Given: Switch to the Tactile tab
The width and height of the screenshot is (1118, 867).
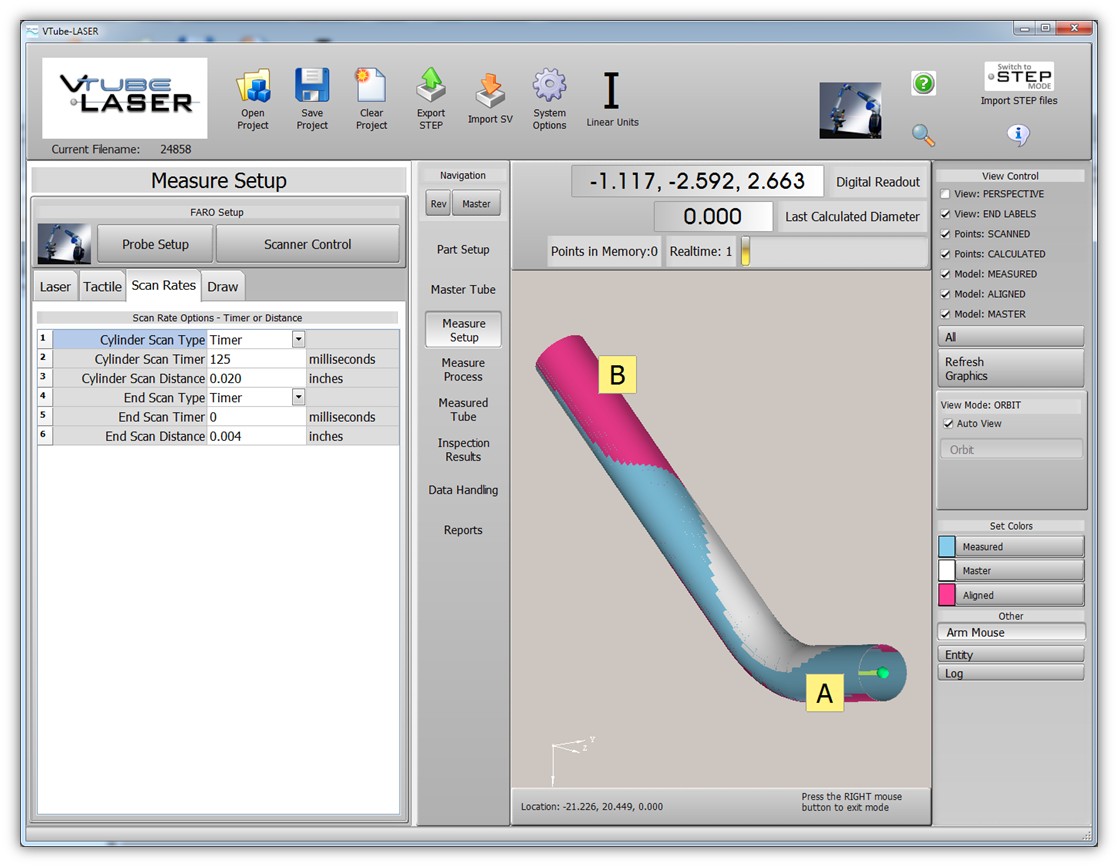Looking at the screenshot, I should pos(102,287).
